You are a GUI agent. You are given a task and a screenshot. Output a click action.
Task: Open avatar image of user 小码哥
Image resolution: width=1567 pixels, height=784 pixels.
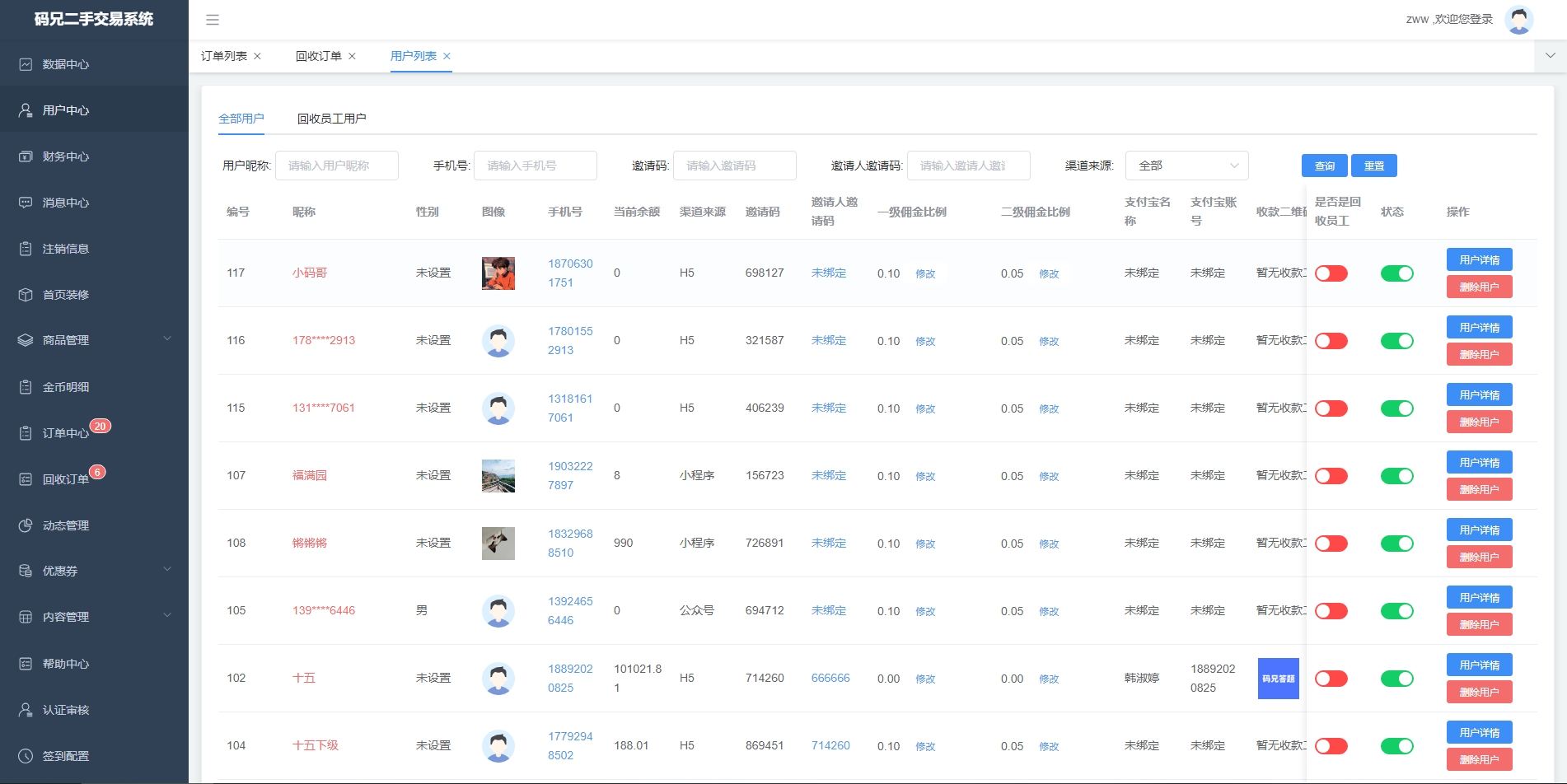tap(498, 273)
